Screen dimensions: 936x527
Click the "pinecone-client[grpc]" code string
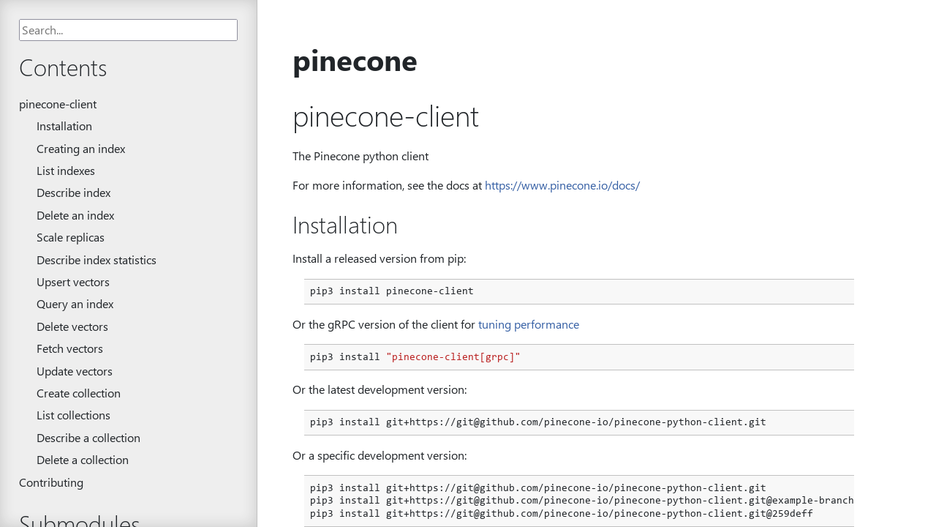[453, 357]
